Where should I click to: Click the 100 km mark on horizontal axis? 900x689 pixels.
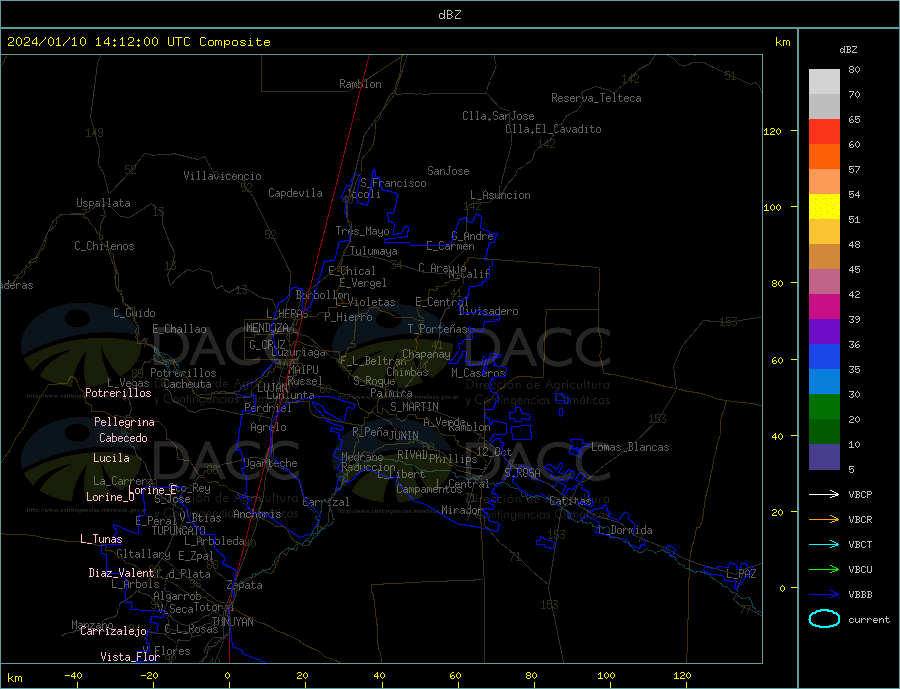[606, 675]
